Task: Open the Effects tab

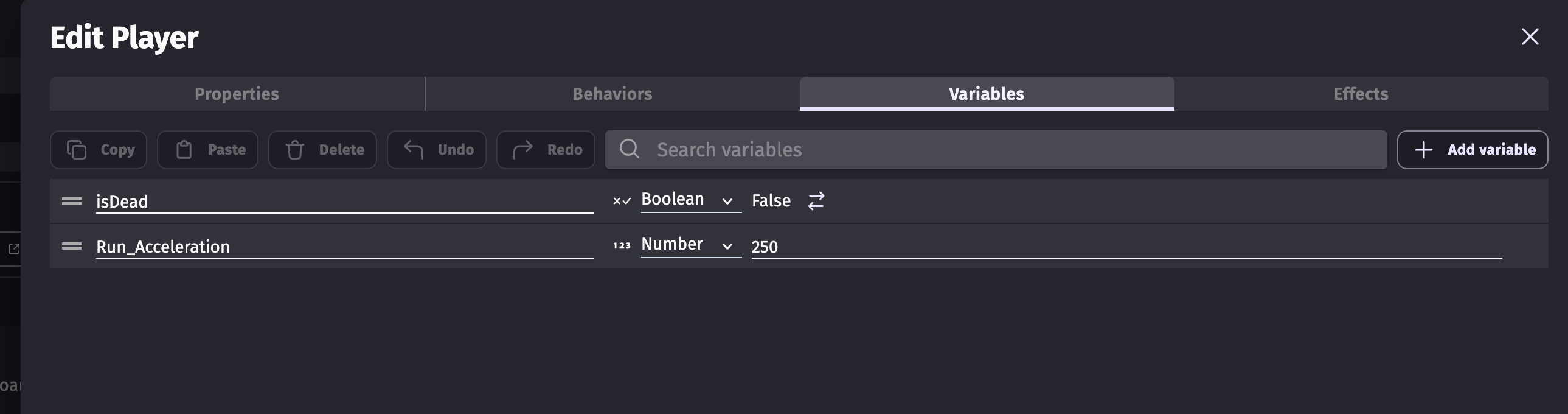Action: click(x=1361, y=94)
